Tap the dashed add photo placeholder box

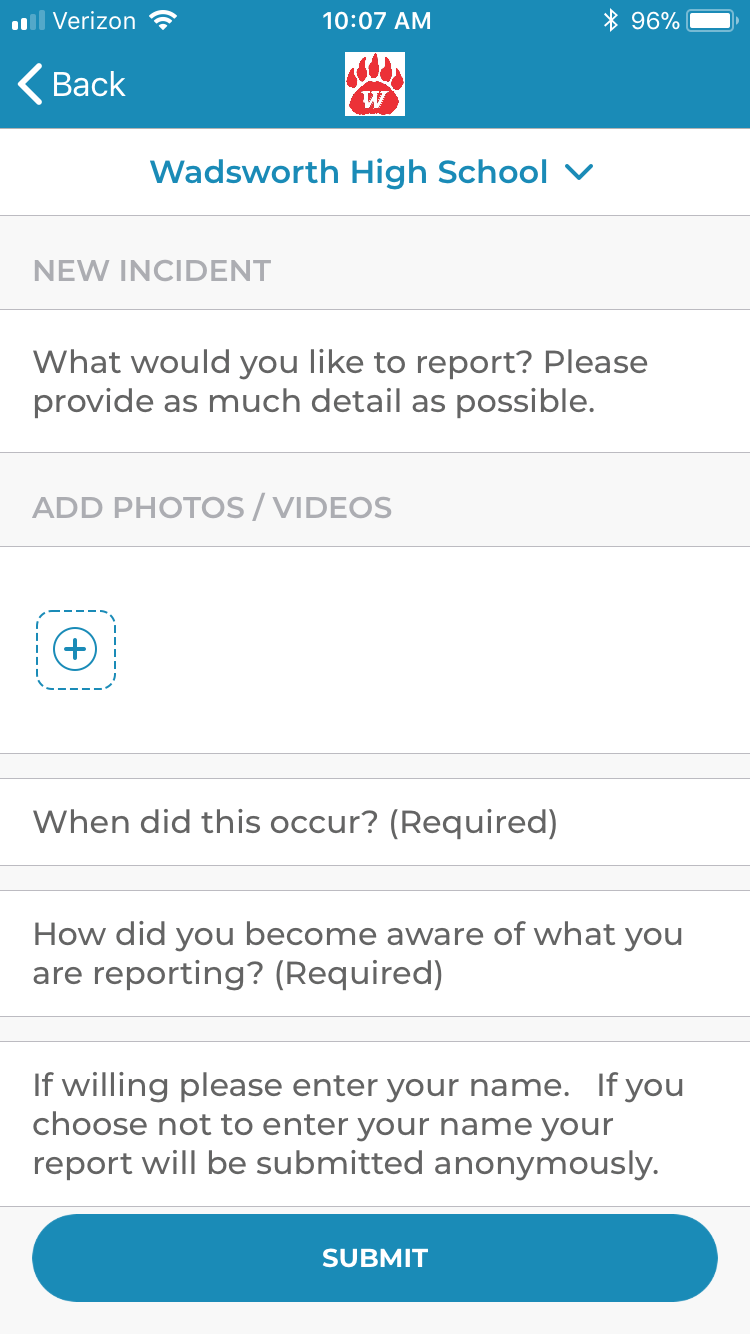click(x=76, y=650)
